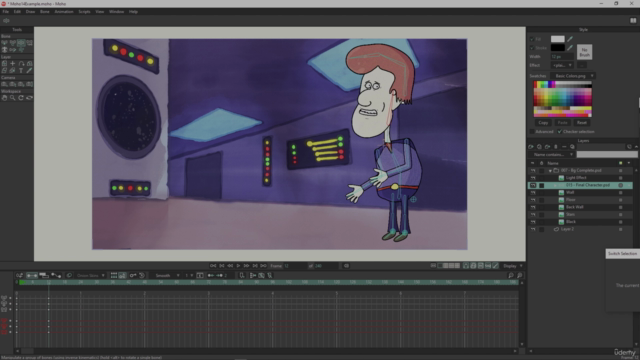Click the Copy style button
Image resolution: width=640 pixels, height=360 pixels.
tap(543, 122)
